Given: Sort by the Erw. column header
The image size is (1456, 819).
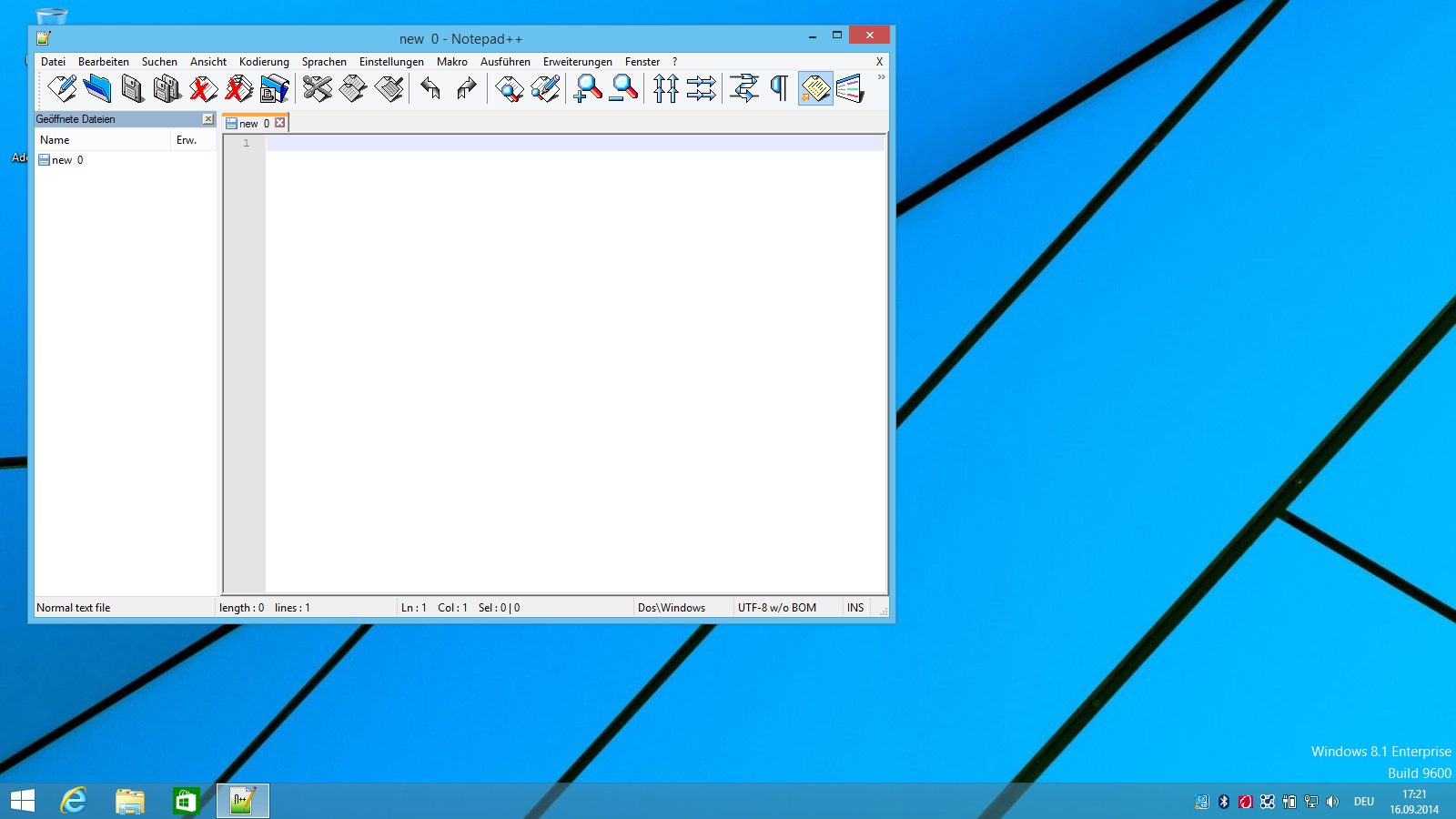Looking at the screenshot, I should coord(194,140).
